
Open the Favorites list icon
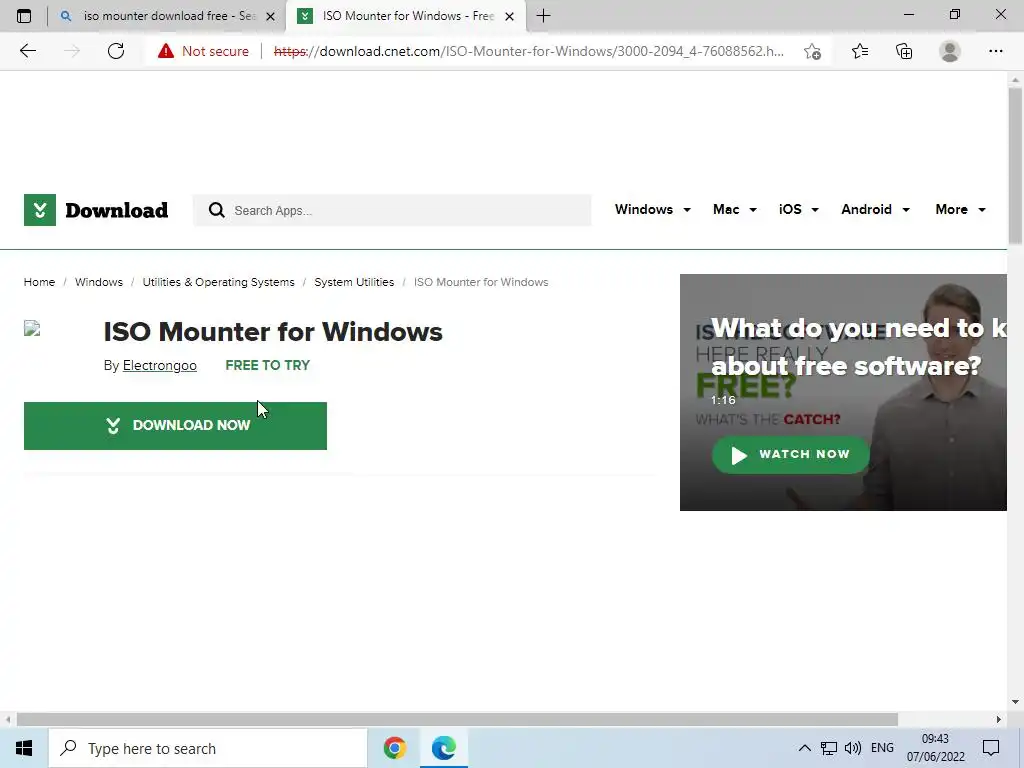pos(859,51)
